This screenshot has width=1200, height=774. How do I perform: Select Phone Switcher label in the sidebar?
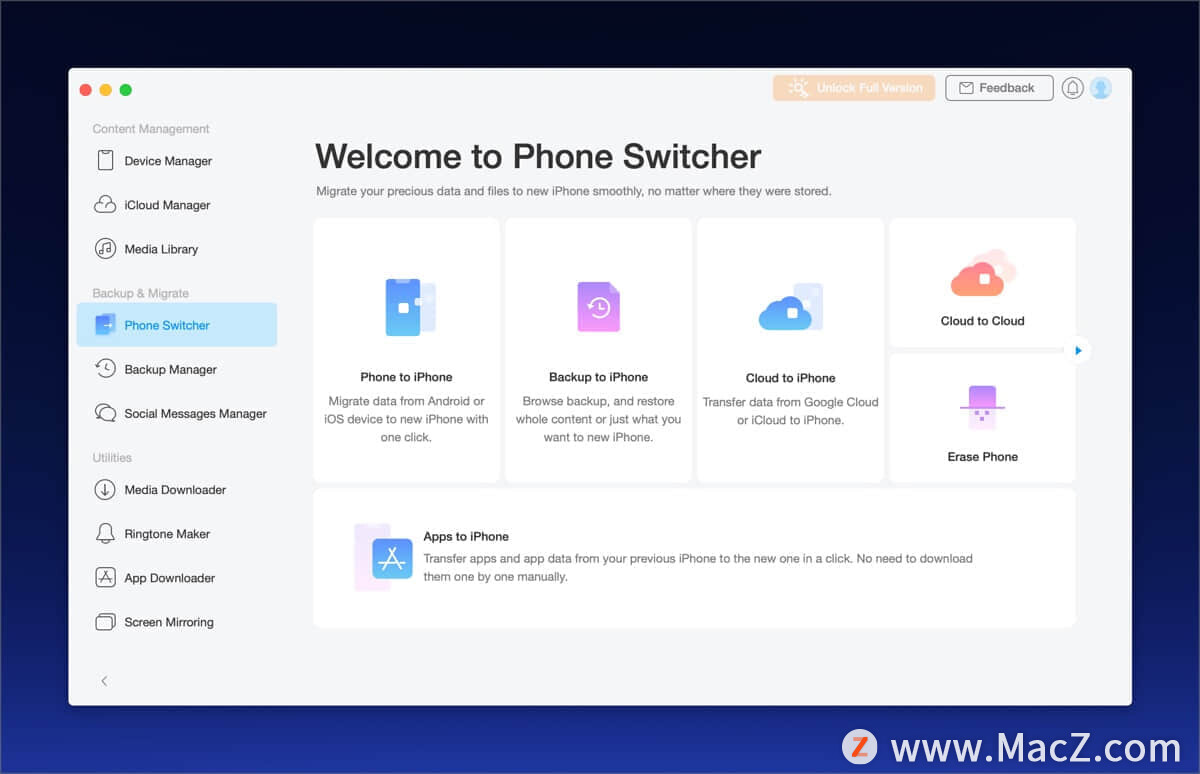tap(167, 325)
